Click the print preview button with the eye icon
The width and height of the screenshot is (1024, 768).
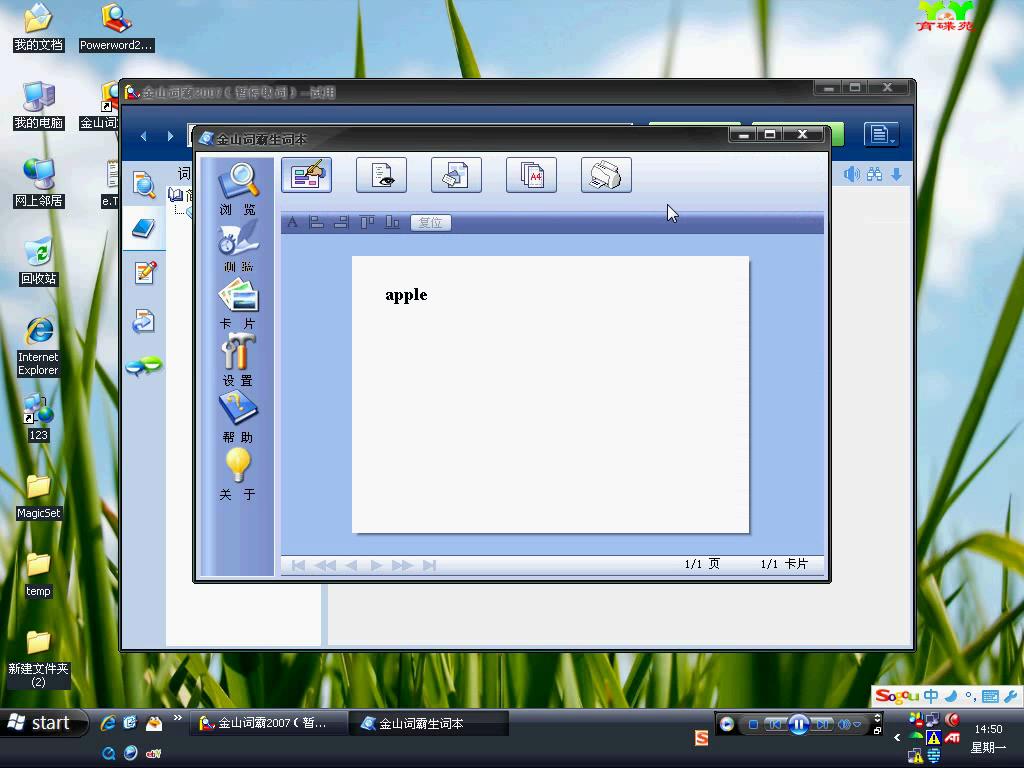click(x=381, y=175)
